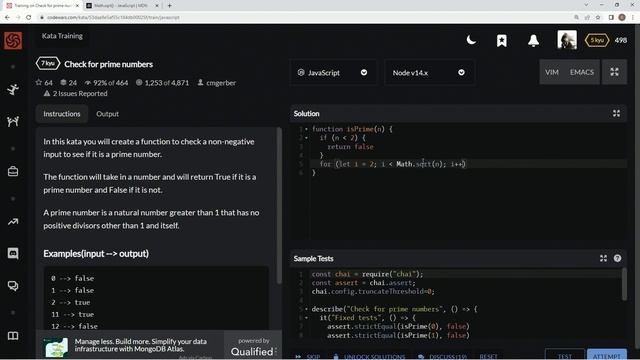Image resolution: width=640 pixels, height=360 pixels.
Task: Expand the Solution panel
Action: tap(616, 113)
